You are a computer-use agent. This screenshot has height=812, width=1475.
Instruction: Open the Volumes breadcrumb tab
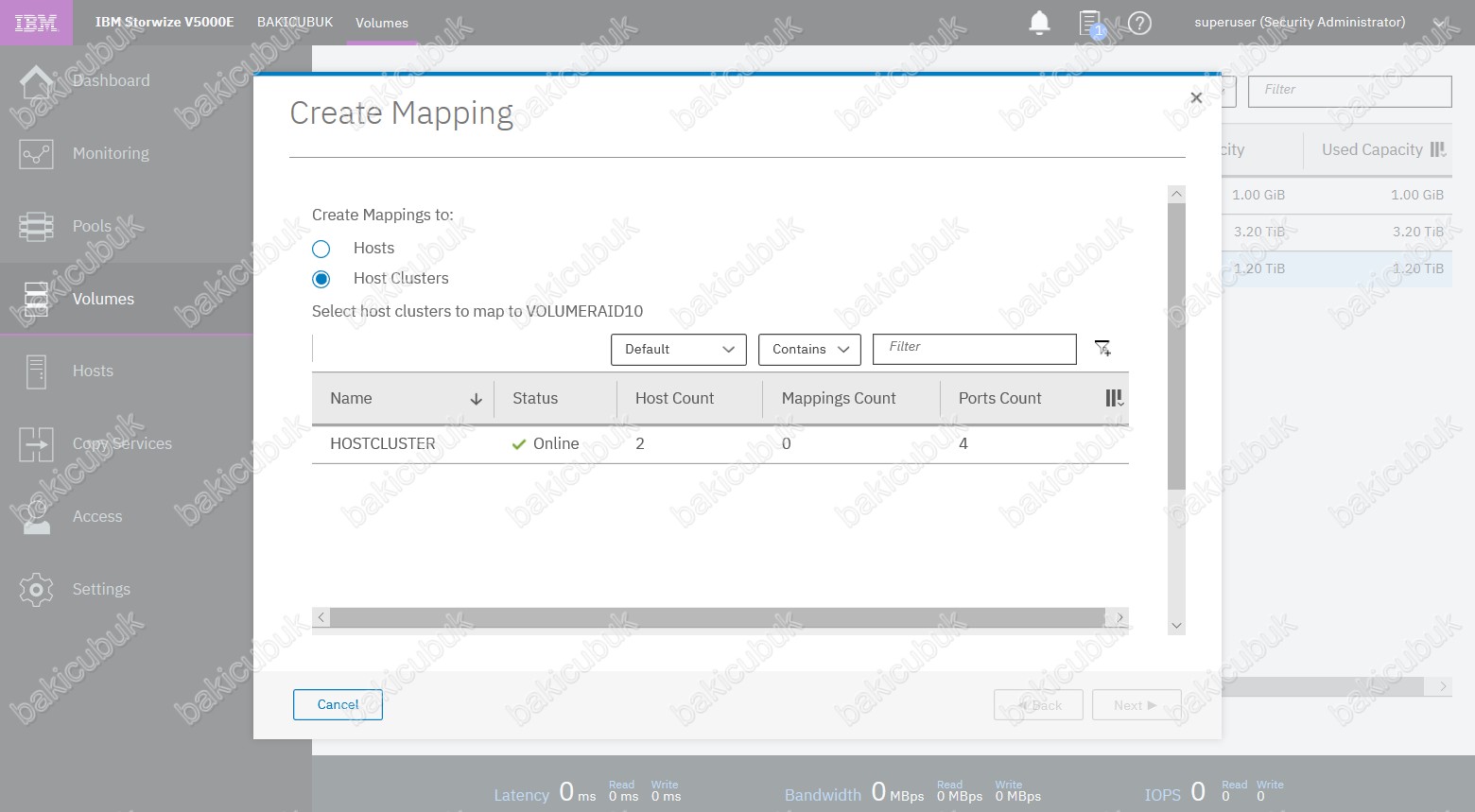coord(382,23)
